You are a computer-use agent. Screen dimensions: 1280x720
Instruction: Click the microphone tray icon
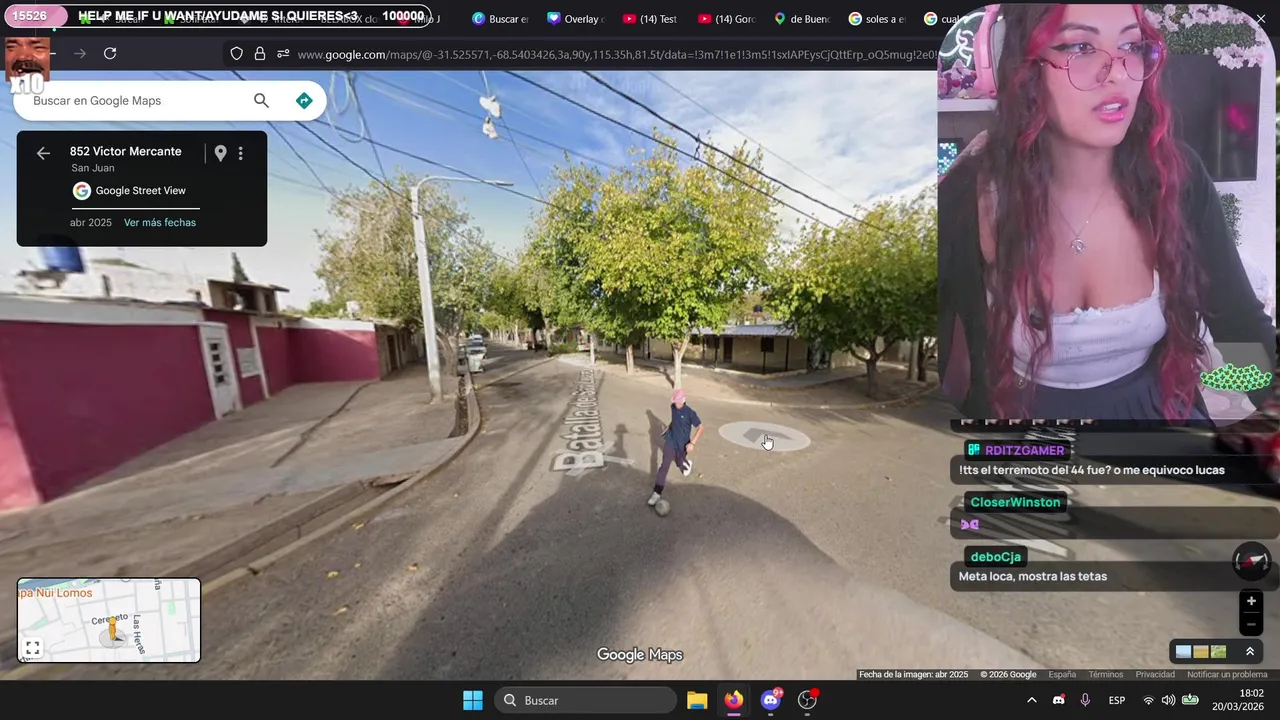1085,700
